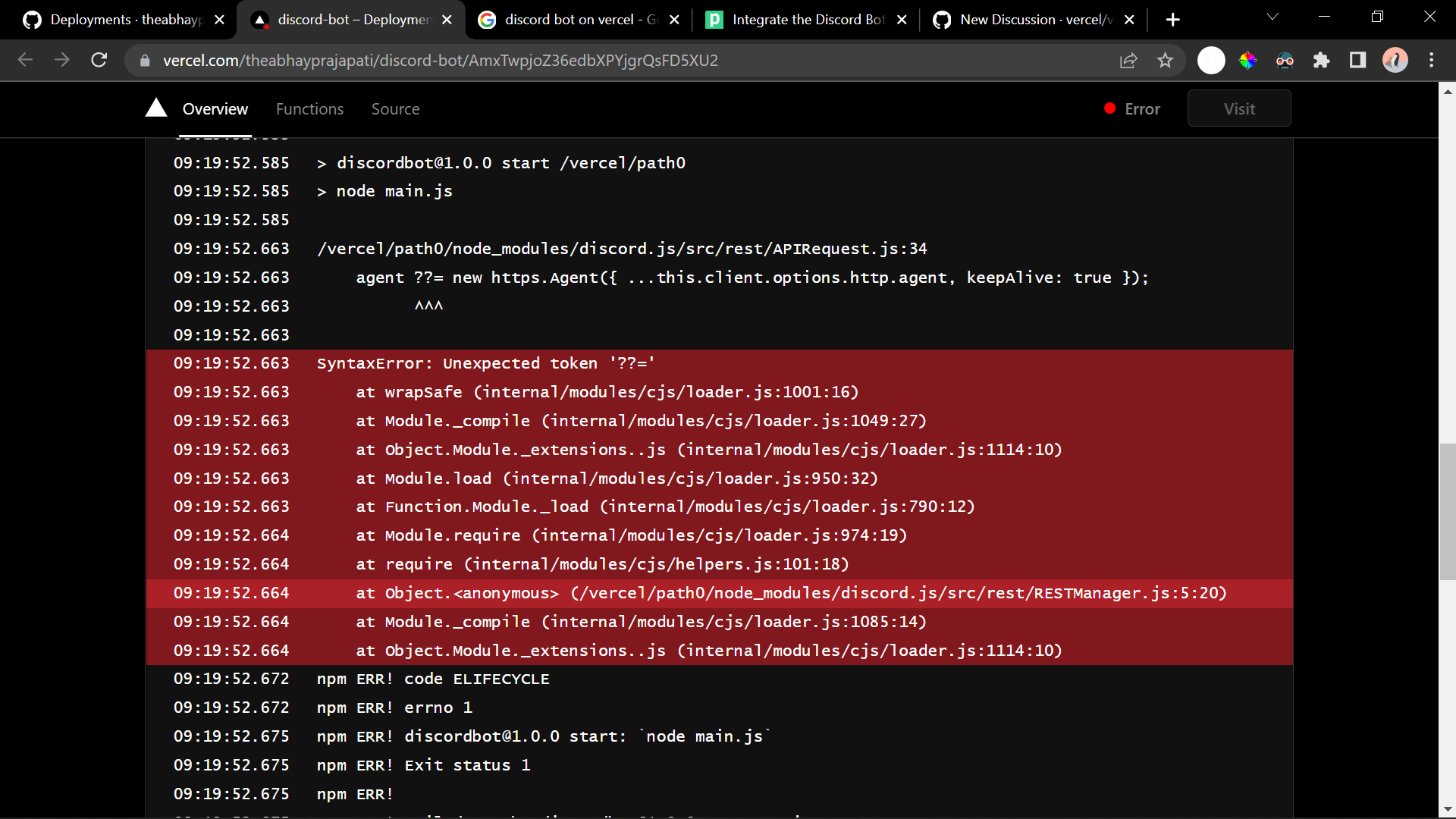
Task: Close the discord bot on vercel tab
Action: click(x=674, y=20)
